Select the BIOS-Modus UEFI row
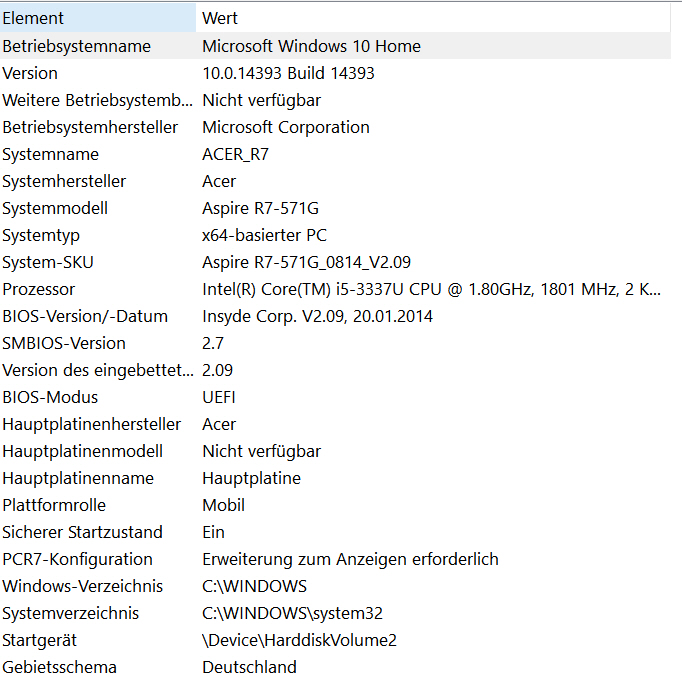Image resolution: width=682 pixels, height=678 pixels. pyautogui.click(x=335, y=396)
